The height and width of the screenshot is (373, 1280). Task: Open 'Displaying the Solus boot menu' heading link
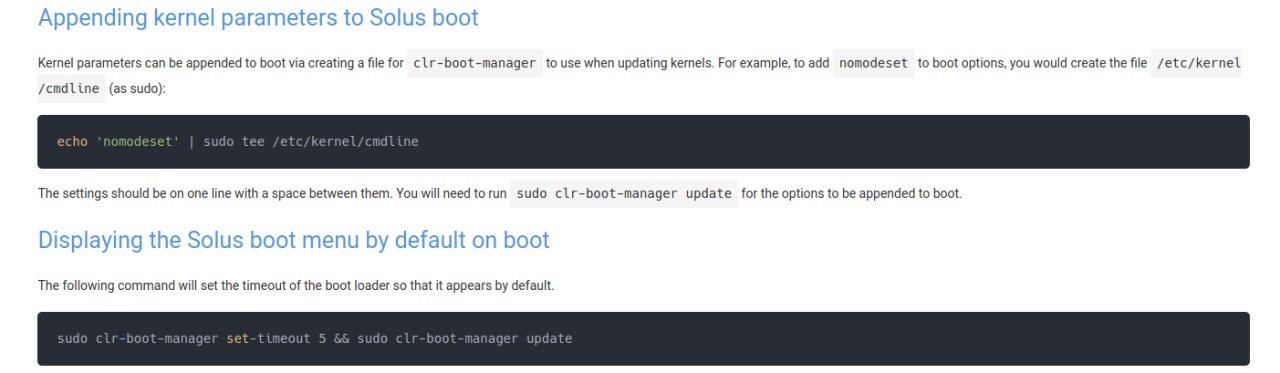pos(294,241)
